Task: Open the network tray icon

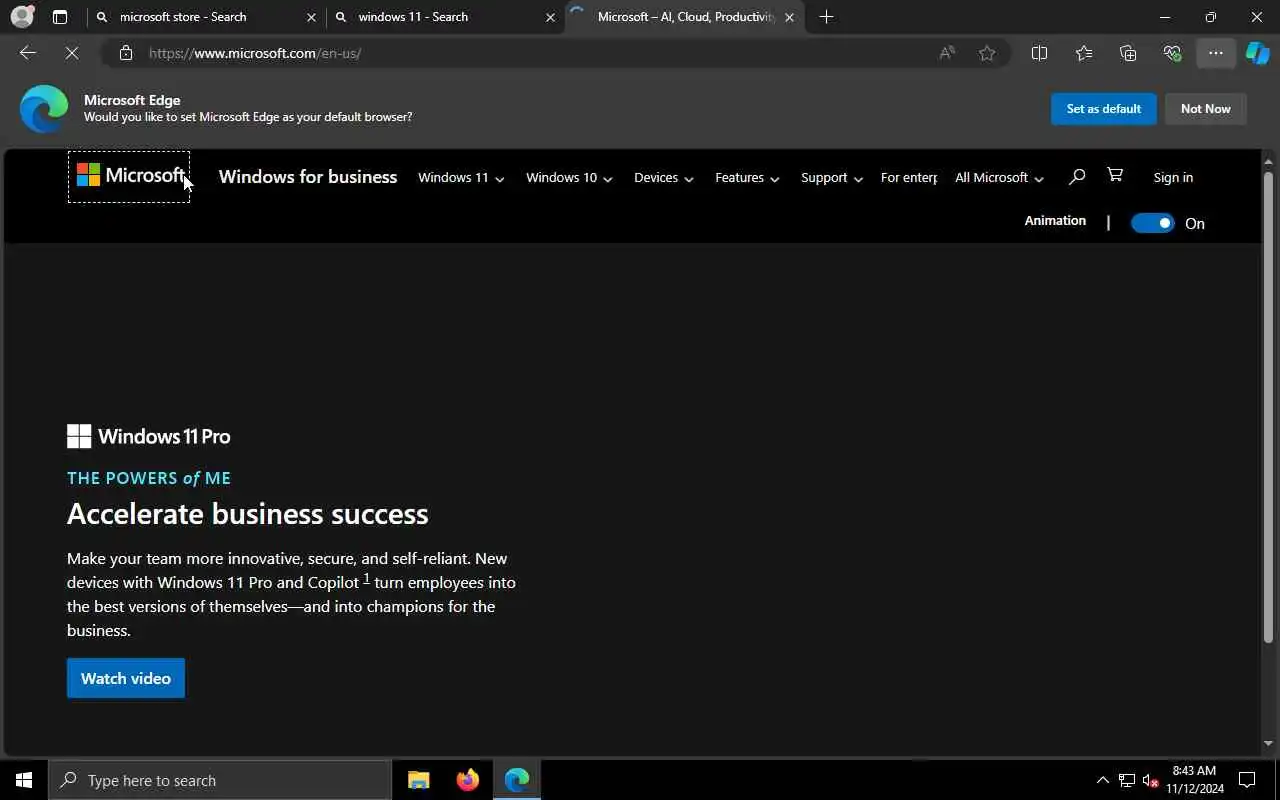Action: [x=1126, y=780]
